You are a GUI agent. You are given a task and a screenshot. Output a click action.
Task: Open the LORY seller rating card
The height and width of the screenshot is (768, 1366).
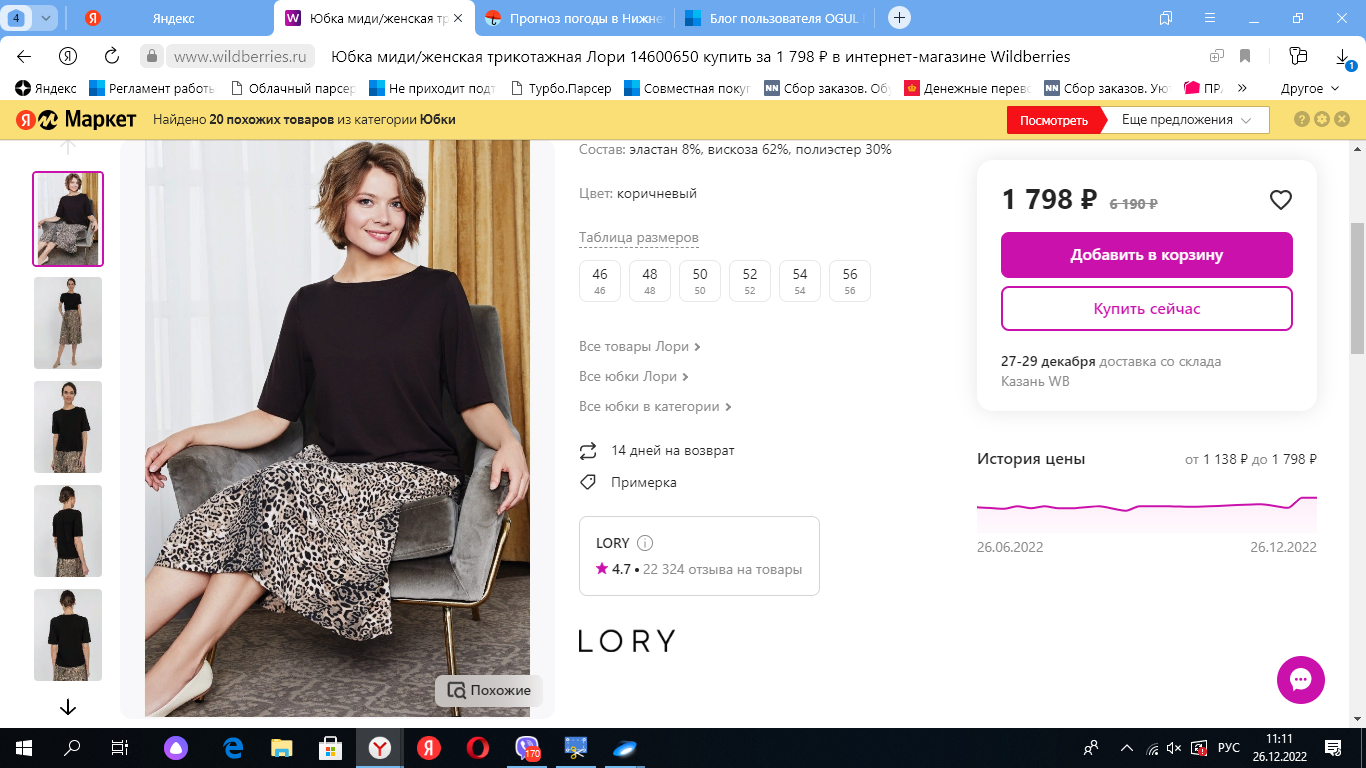(x=699, y=556)
